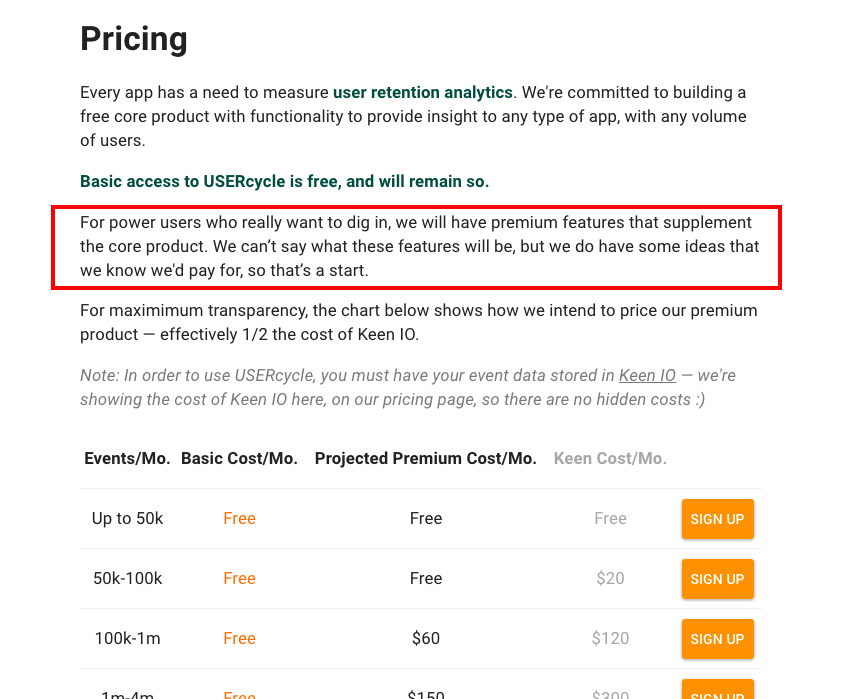The width and height of the screenshot is (866, 699).
Task: Click the $60 projected premium cost
Action: click(426, 638)
